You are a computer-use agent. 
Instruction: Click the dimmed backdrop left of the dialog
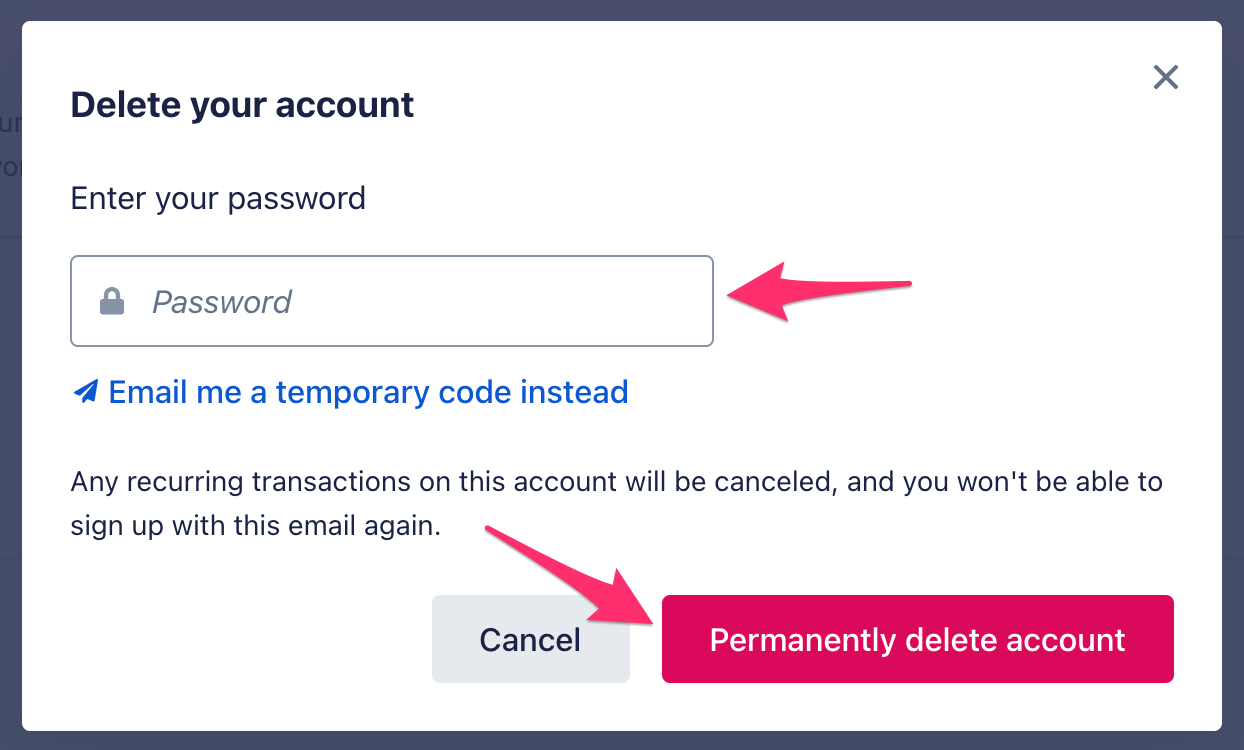pos(10,400)
